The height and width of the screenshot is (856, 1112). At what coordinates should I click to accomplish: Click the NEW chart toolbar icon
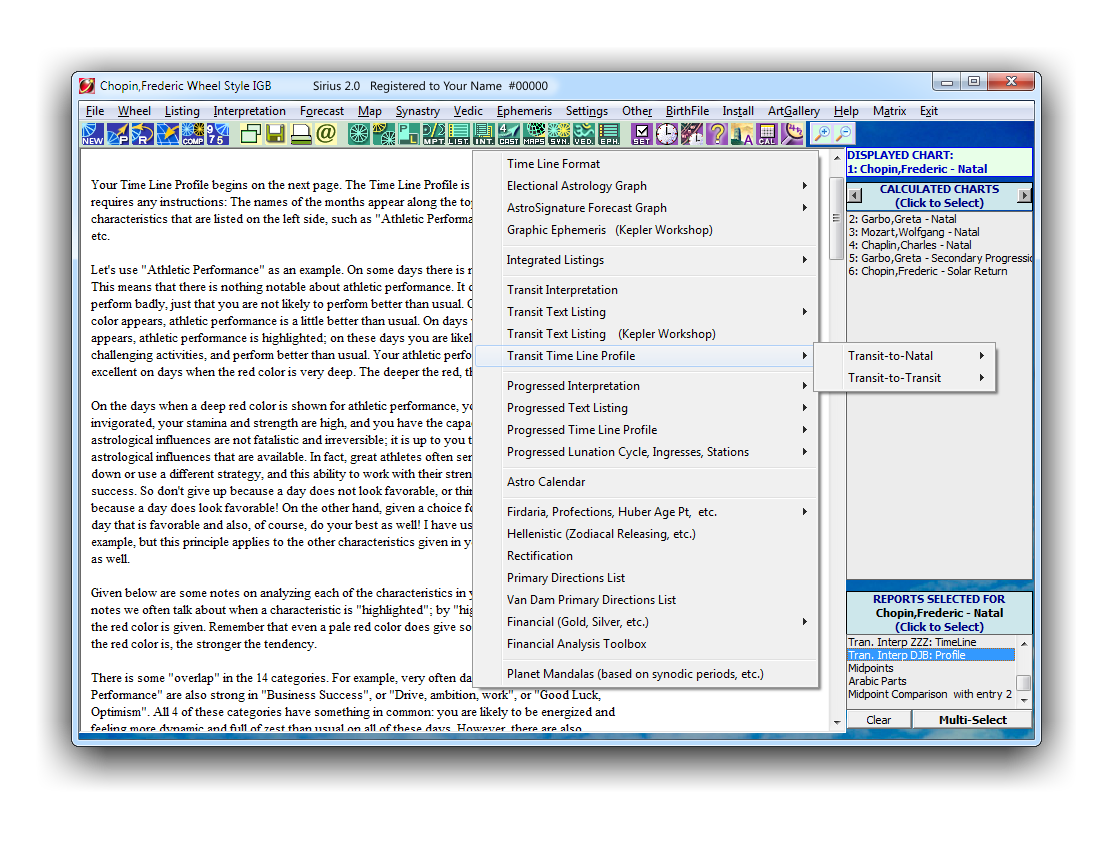tap(92, 133)
